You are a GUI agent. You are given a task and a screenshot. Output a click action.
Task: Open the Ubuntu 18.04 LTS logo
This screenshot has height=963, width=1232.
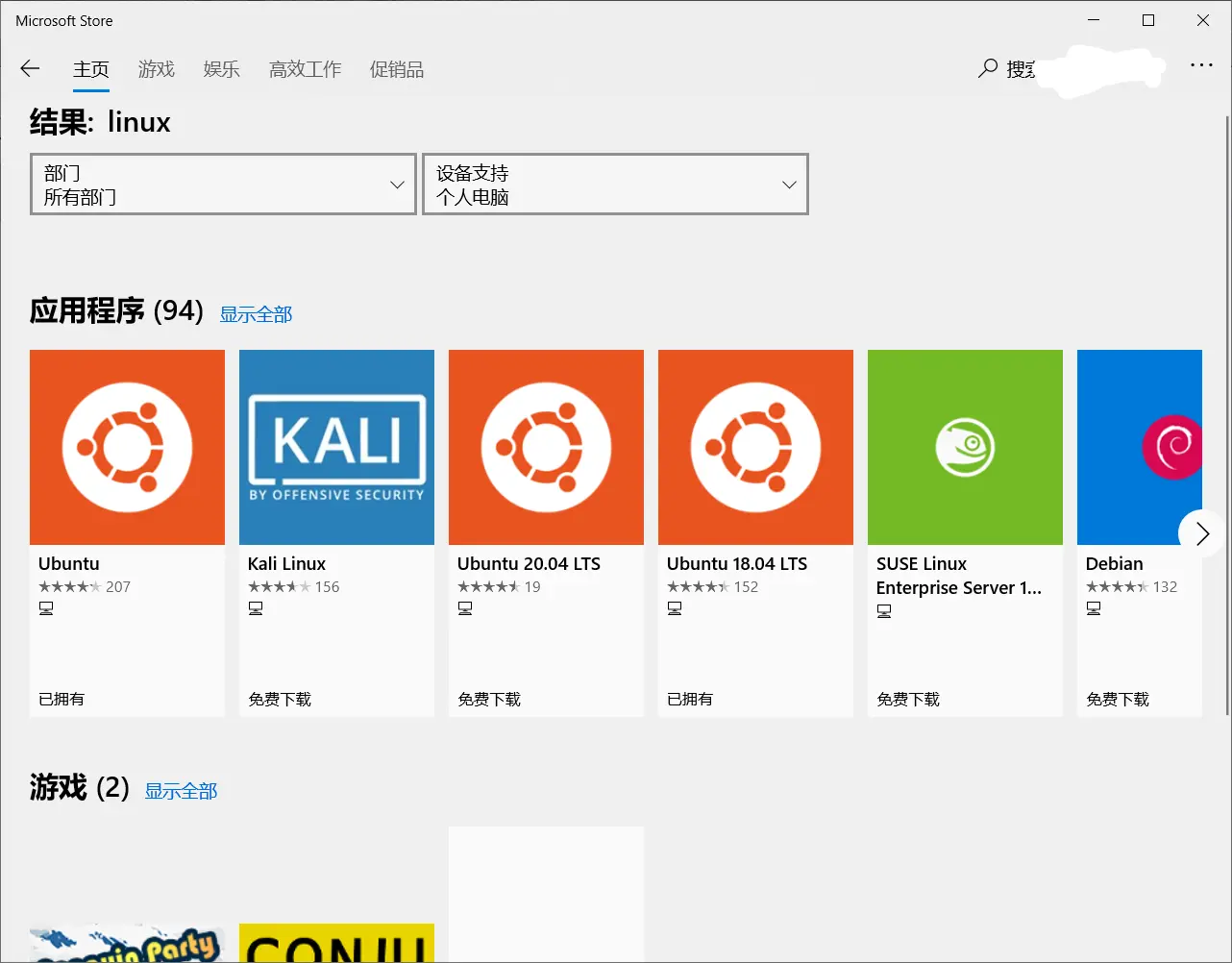[x=755, y=447]
